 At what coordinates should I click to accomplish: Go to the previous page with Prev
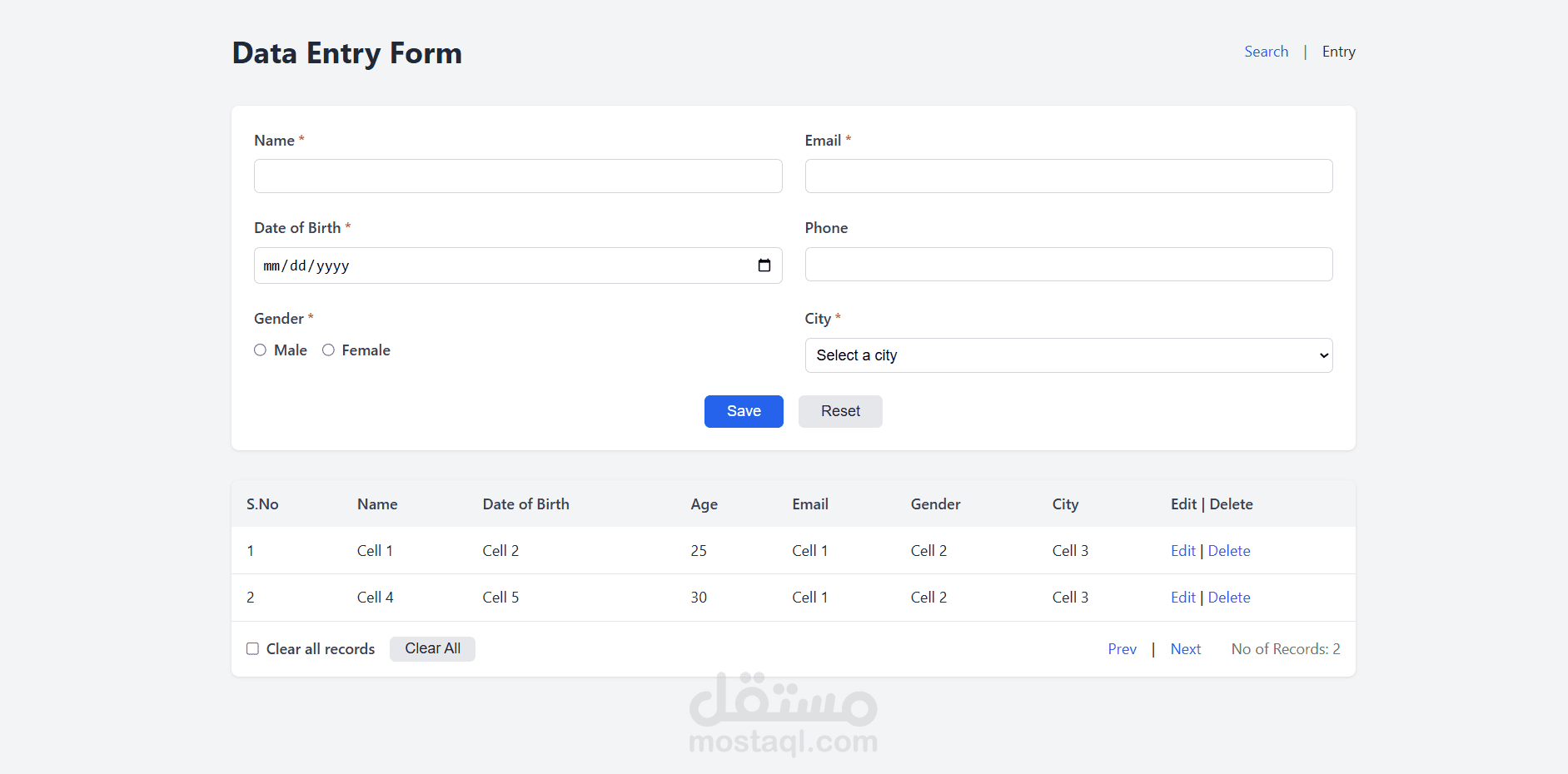[x=1122, y=648]
